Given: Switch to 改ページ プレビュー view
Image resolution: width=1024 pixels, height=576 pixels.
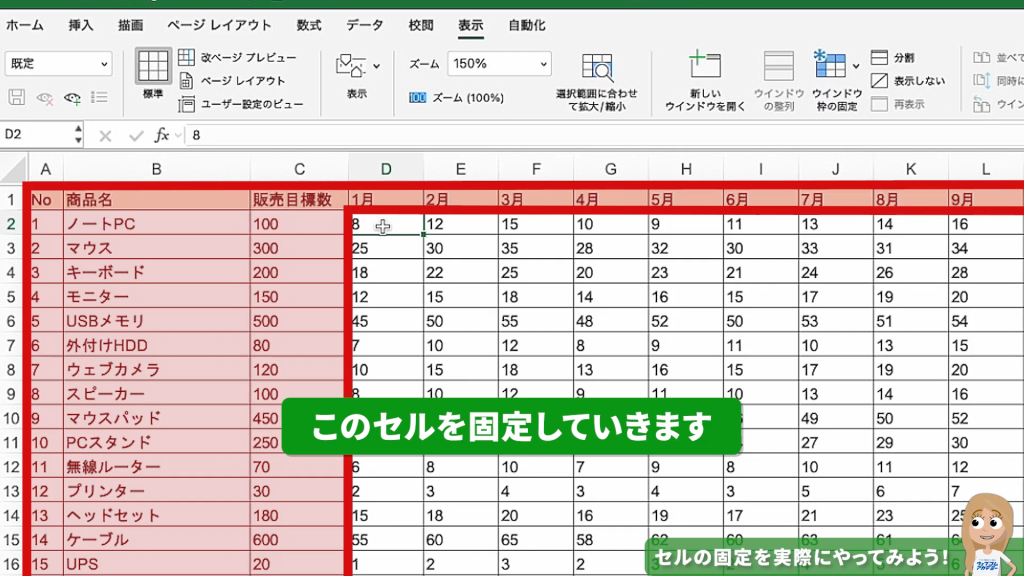Looking at the screenshot, I should pos(237,57).
